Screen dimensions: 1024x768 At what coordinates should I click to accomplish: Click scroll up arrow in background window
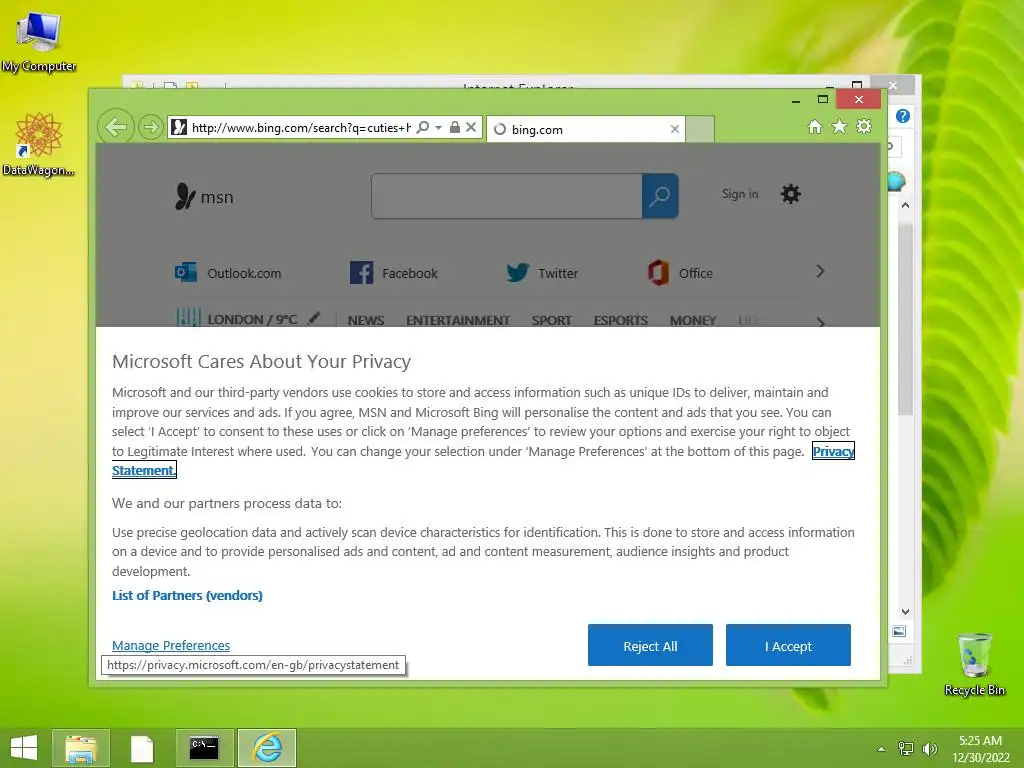pyautogui.click(x=905, y=205)
